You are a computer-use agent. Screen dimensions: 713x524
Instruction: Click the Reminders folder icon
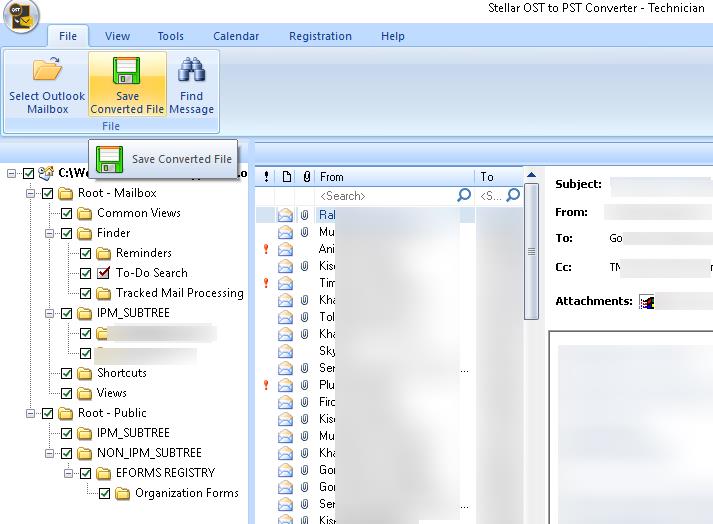click(104, 253)
